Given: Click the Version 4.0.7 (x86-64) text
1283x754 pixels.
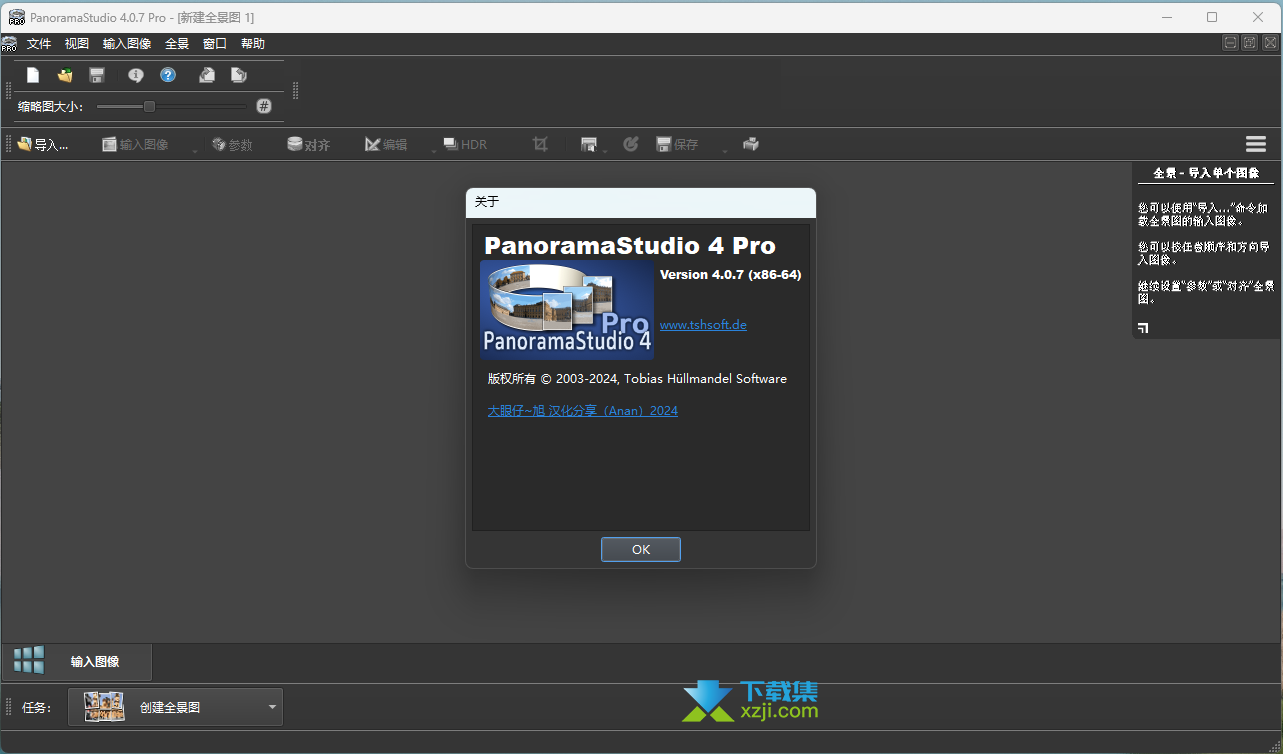Looking at the screenshot, I should pyautogui.click(x=731, y=275).
